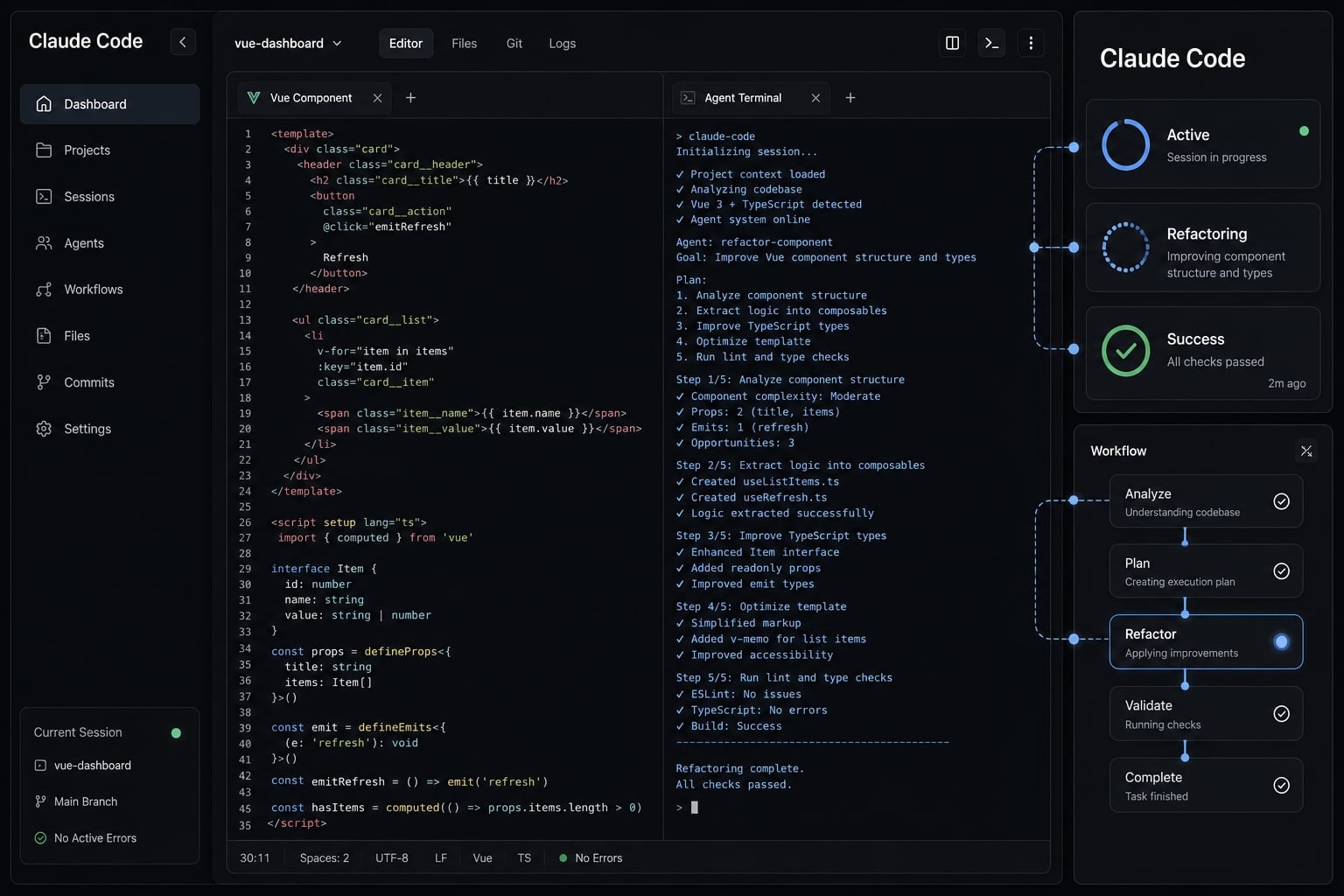Screen dimensions: 1344x896
Task: Click the Agents people icon
Action: 44,243
